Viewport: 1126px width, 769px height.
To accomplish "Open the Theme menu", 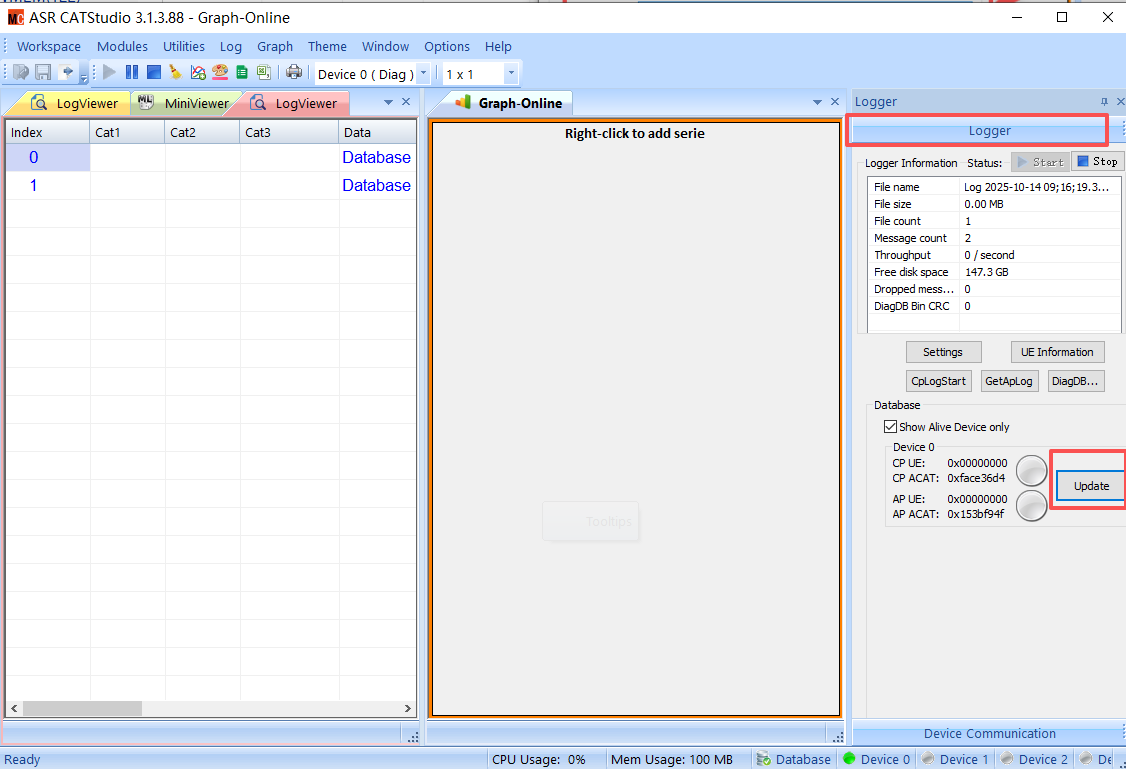I will [327, 47].
